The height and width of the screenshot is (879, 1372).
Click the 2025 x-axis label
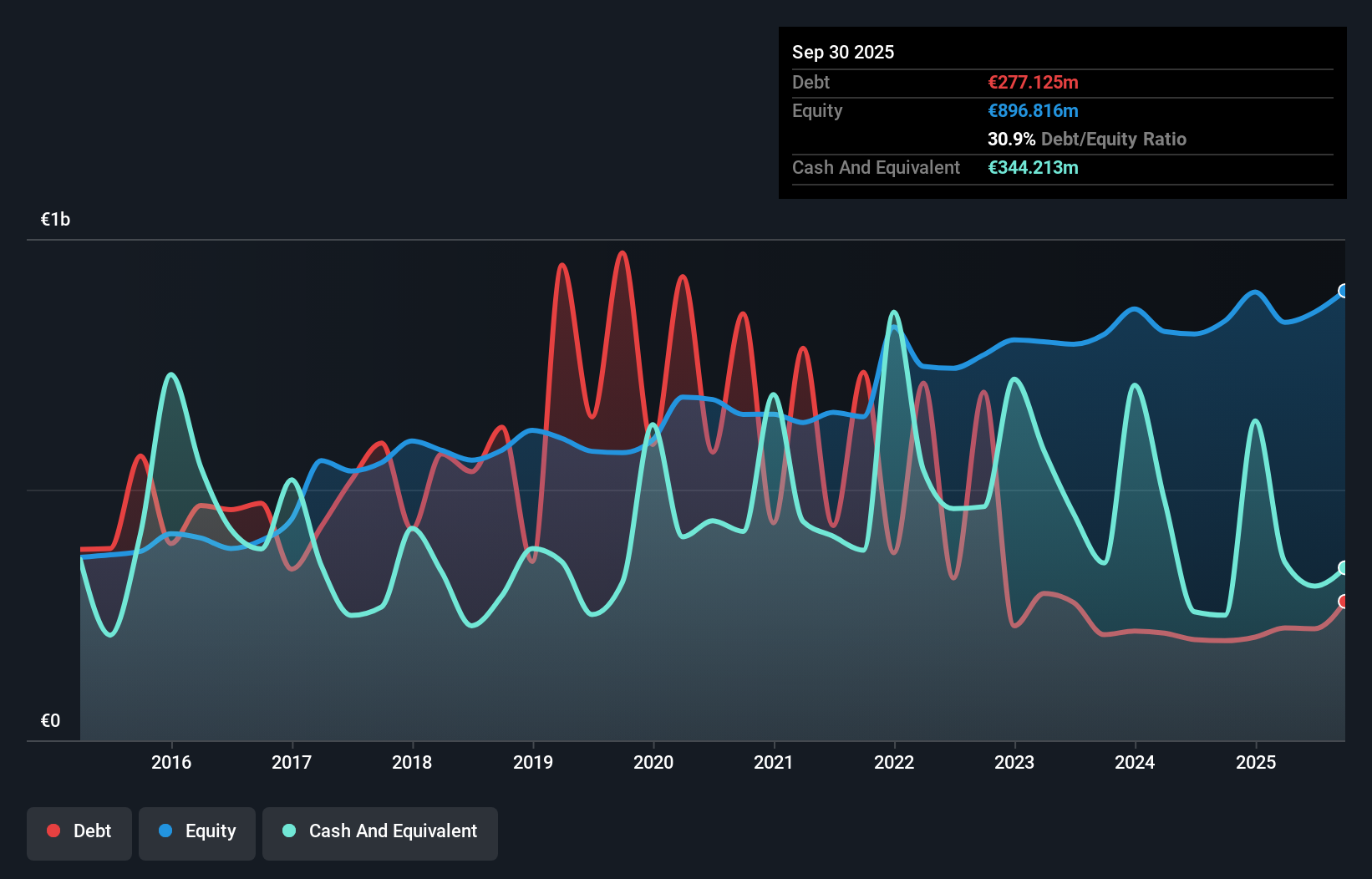[1256, 762]
